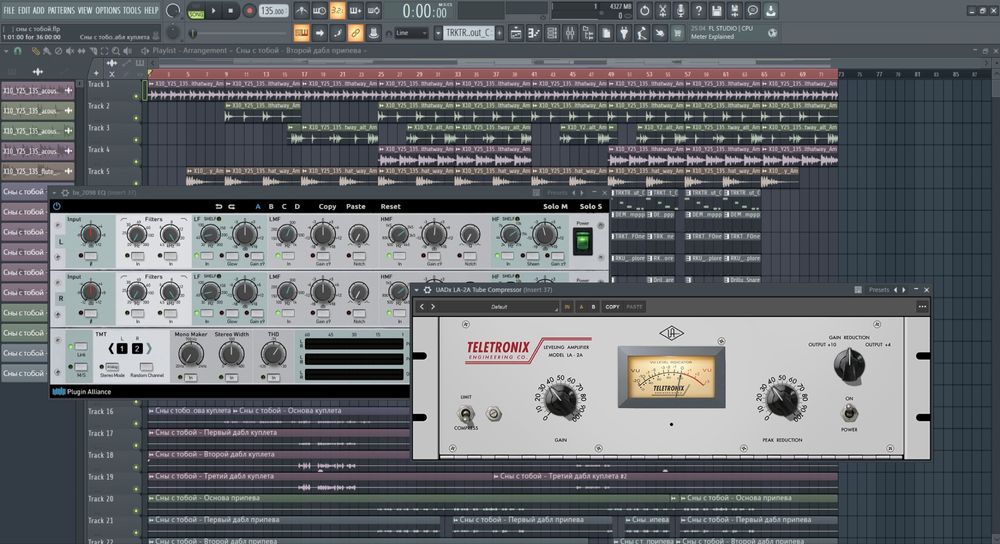Open the TOOLS menu
This screenshot has height=544, width=1000.
(132, 10)
